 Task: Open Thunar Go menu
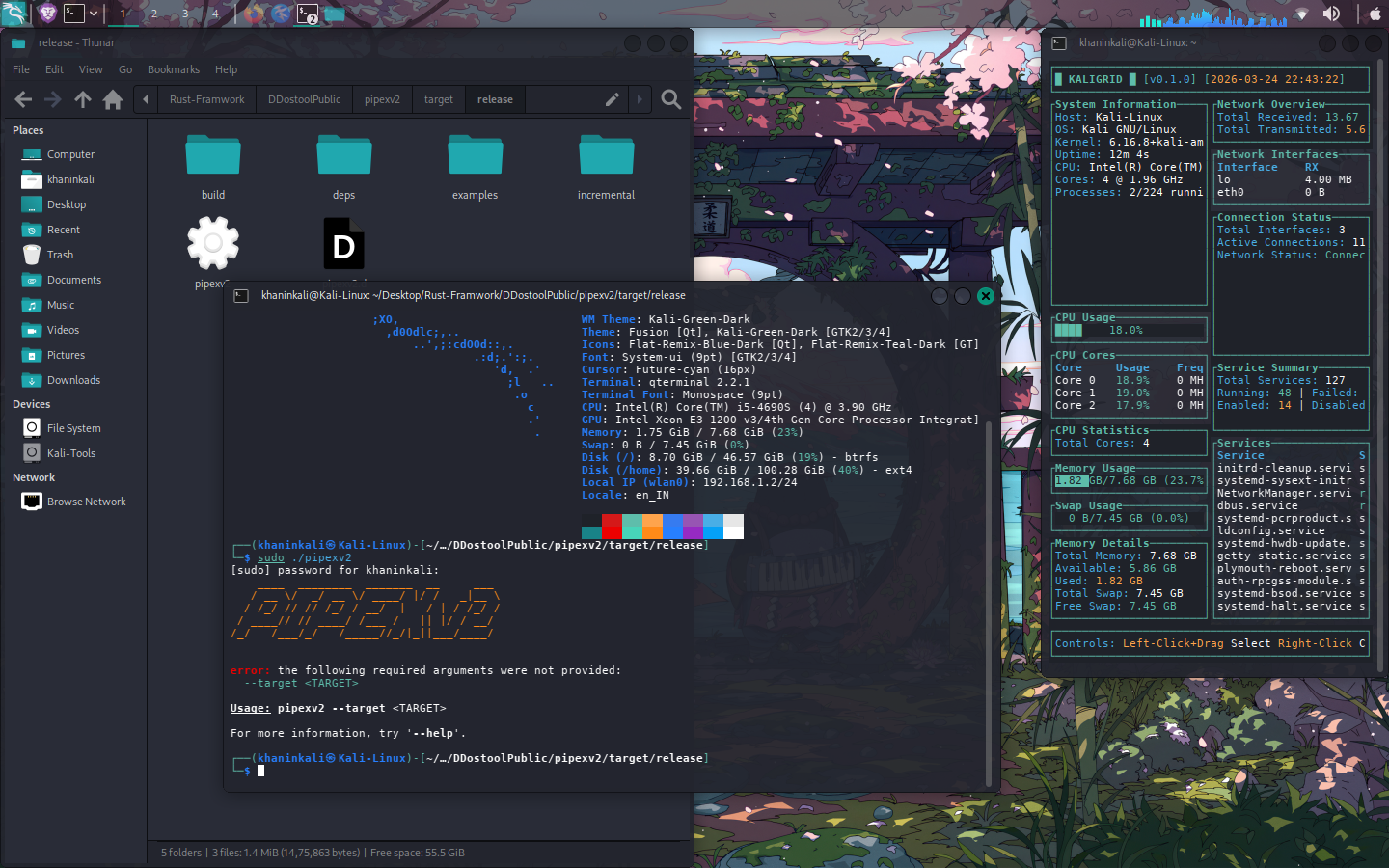click(125, 69)
